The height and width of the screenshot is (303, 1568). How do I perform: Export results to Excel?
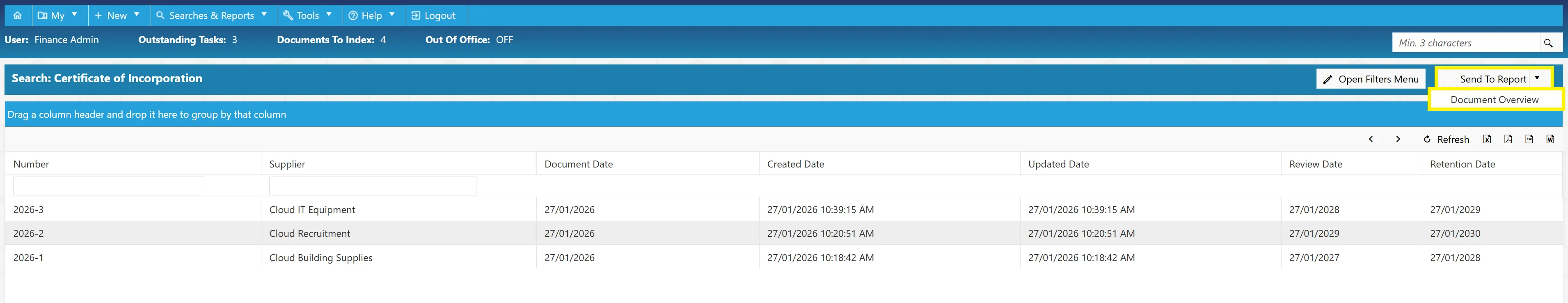[x=1487, y=139]
